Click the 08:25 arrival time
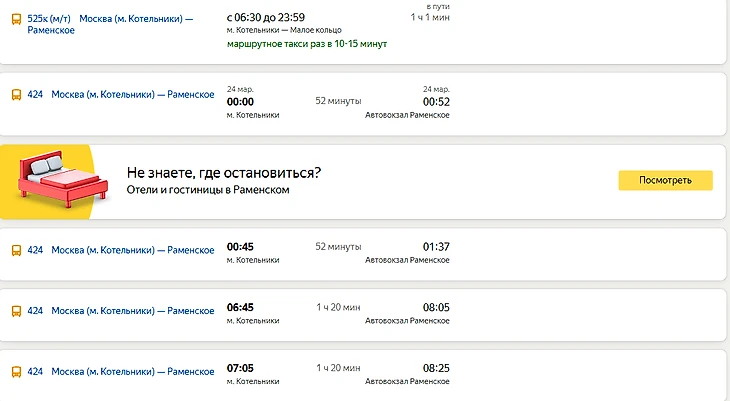The image size is (730, 401). (436, 368)
